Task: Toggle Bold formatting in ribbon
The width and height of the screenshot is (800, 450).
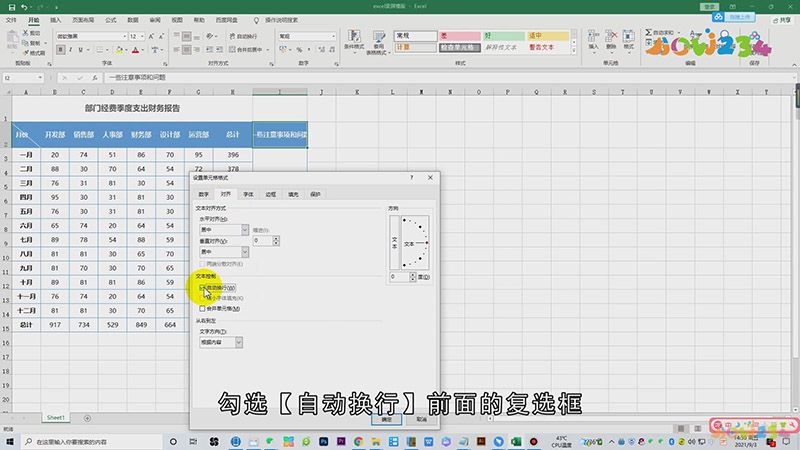Action: tap(61, 49)
